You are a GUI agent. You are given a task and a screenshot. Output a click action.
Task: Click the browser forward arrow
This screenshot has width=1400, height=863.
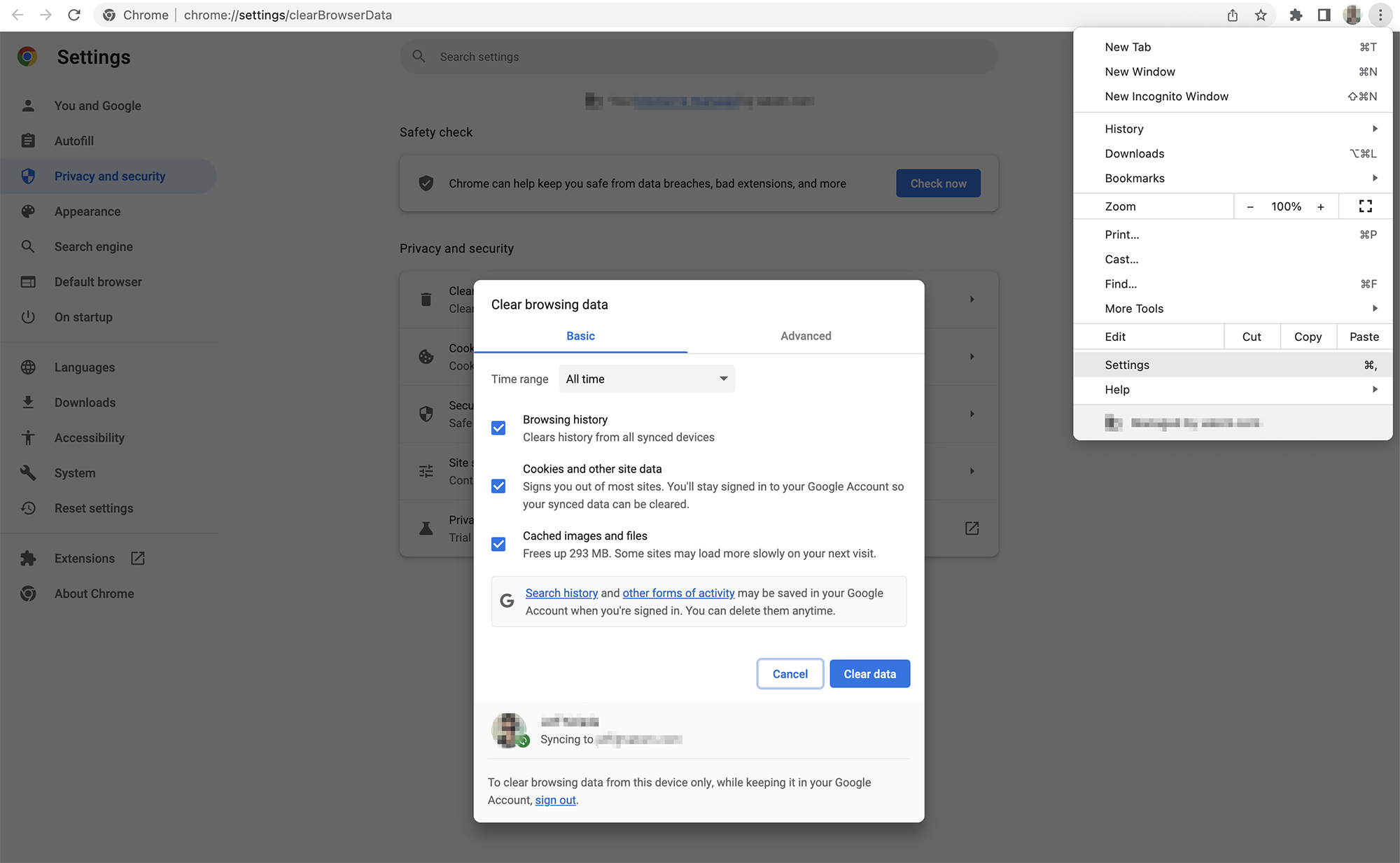point(45,15)
